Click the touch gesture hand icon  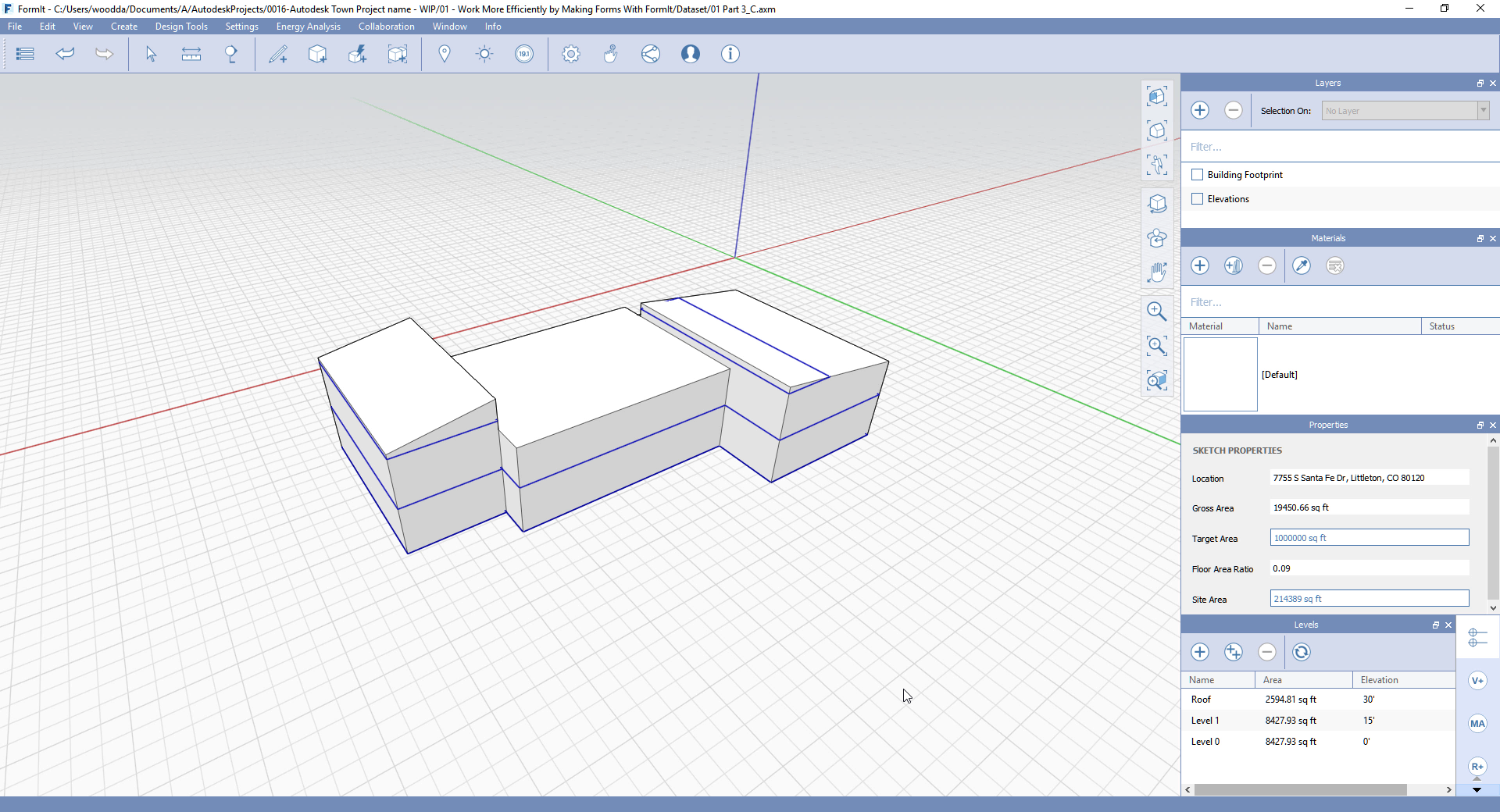pos(611,54)
